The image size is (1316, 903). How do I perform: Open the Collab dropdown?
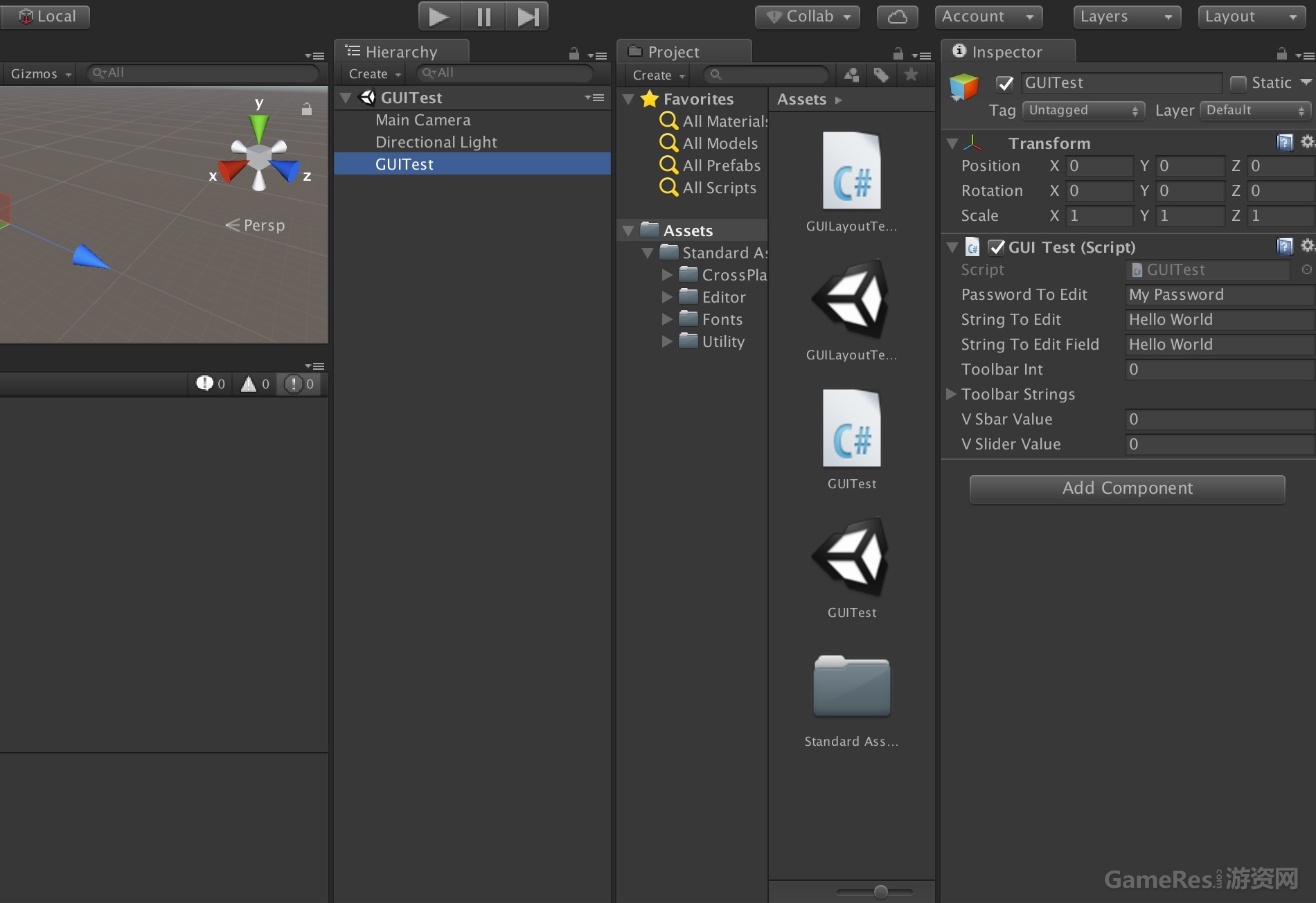[808, 17]
